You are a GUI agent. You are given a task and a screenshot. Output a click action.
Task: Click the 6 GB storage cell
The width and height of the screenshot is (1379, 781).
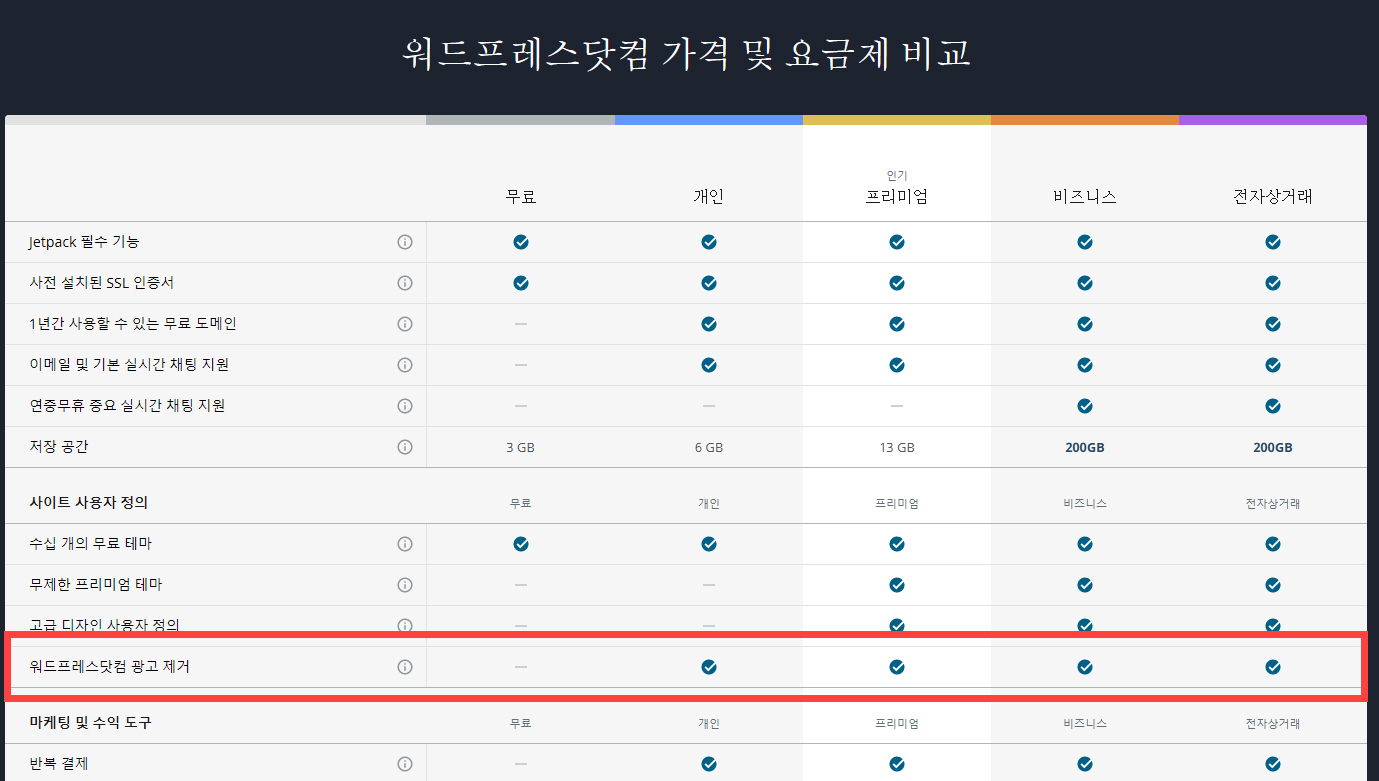pos(709,448)
